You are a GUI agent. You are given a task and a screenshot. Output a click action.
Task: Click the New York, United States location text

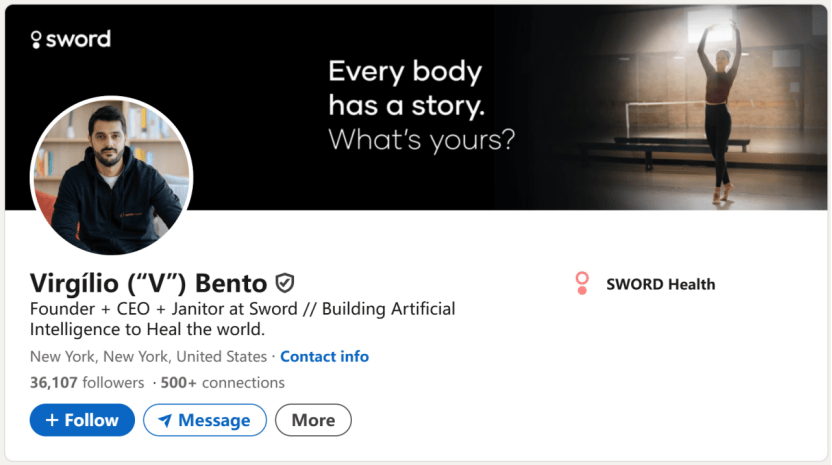point(148,357)
